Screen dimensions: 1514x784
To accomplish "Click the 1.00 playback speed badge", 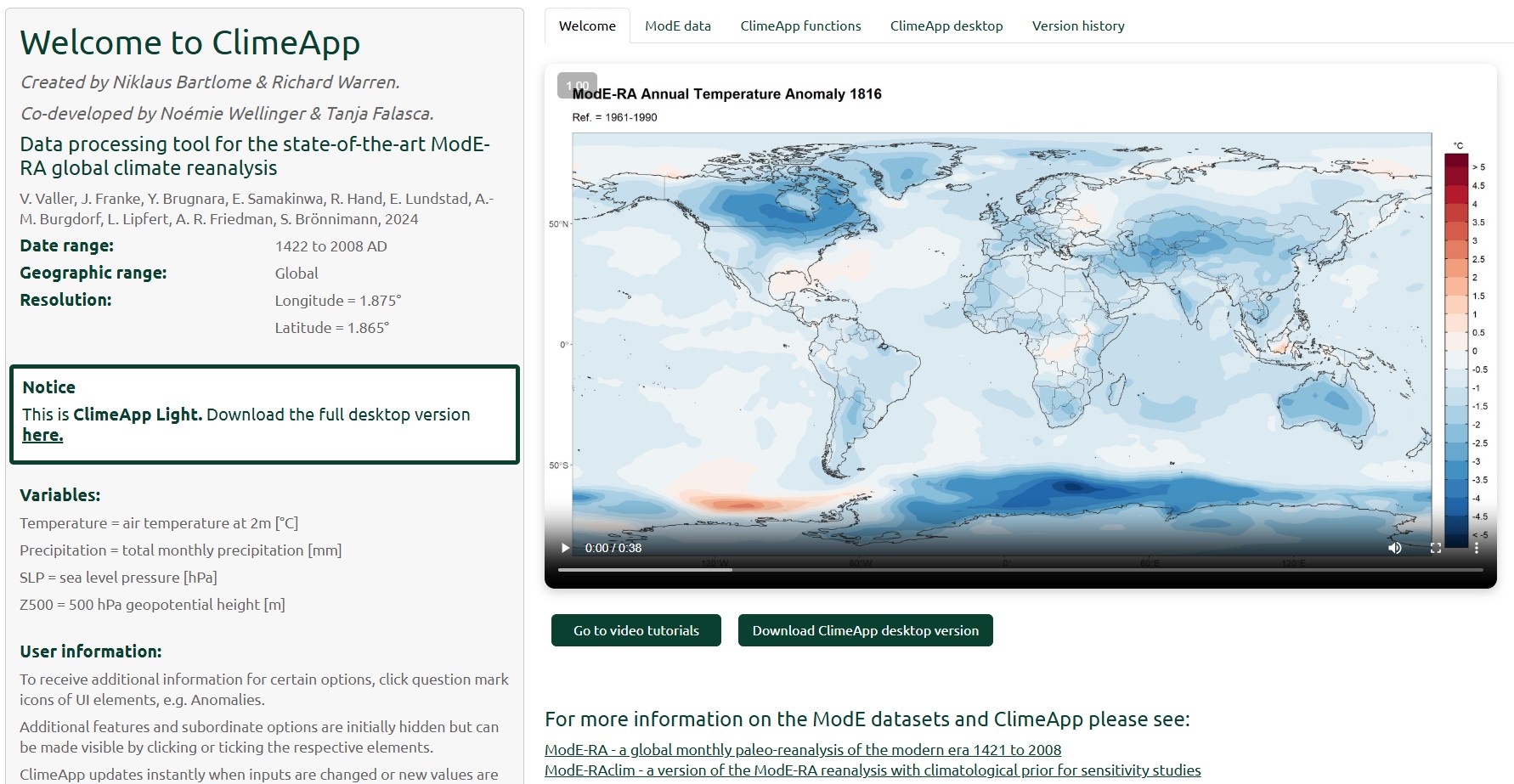I will tap(578, 84).
